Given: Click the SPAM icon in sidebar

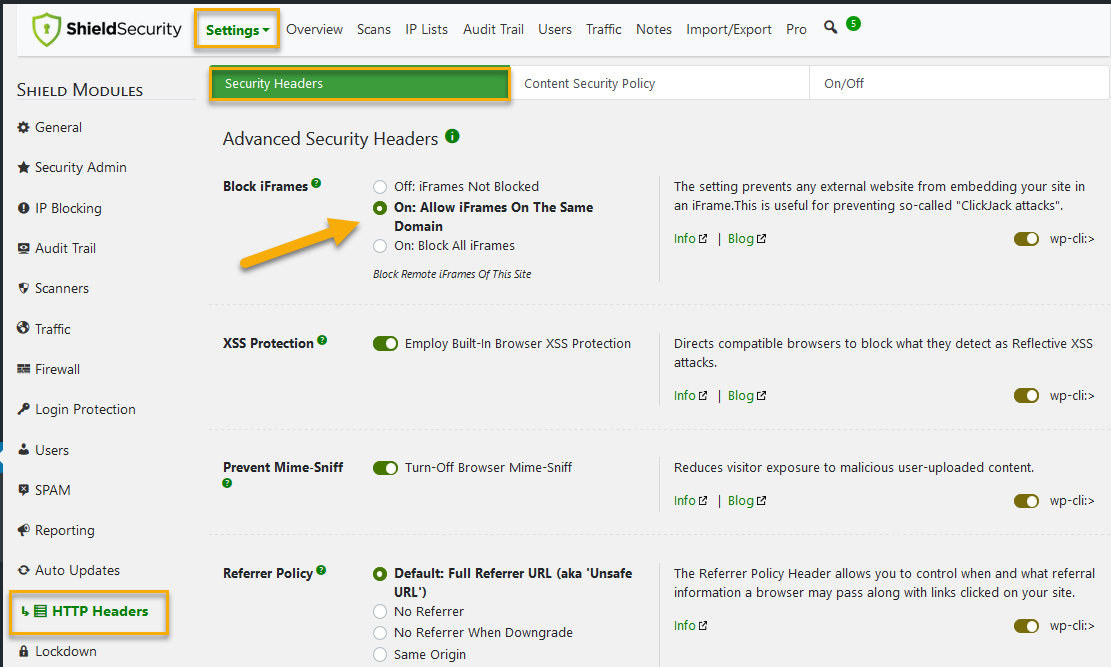Looking at the screenshot, I should [x=23, y=490].
